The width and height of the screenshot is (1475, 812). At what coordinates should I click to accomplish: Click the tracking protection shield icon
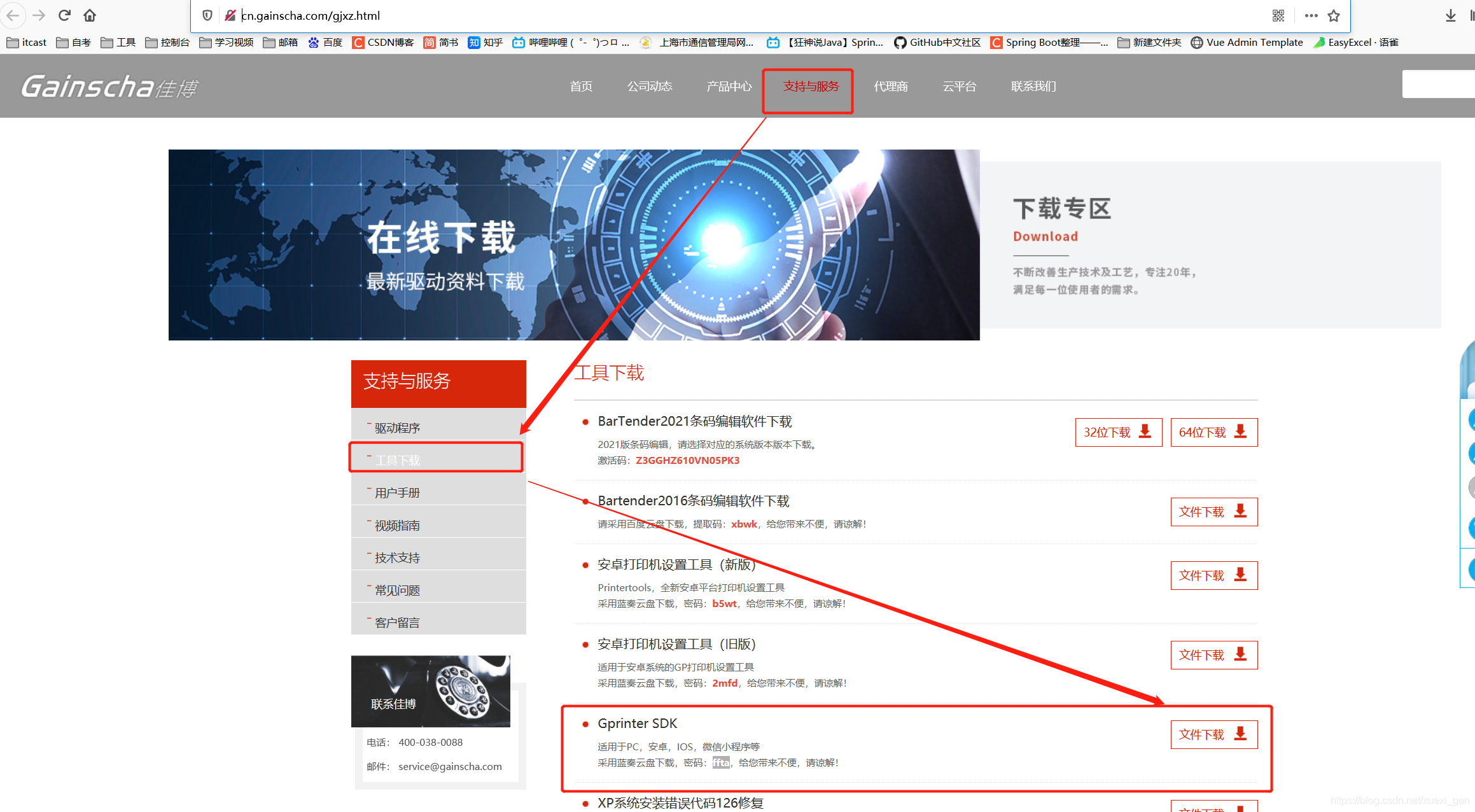click(x=207, y=15)
